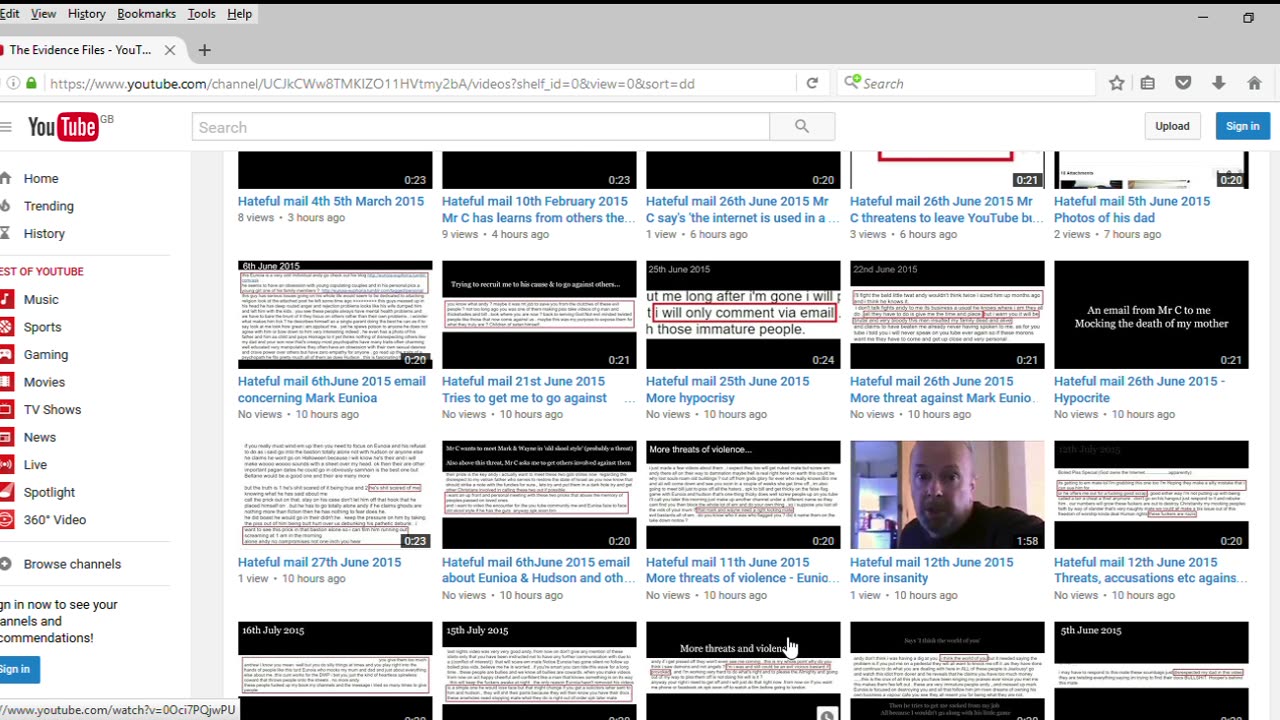The image size is (1280, 720).
Task: Open the Bookmarks menu
Action: (146, 14)
